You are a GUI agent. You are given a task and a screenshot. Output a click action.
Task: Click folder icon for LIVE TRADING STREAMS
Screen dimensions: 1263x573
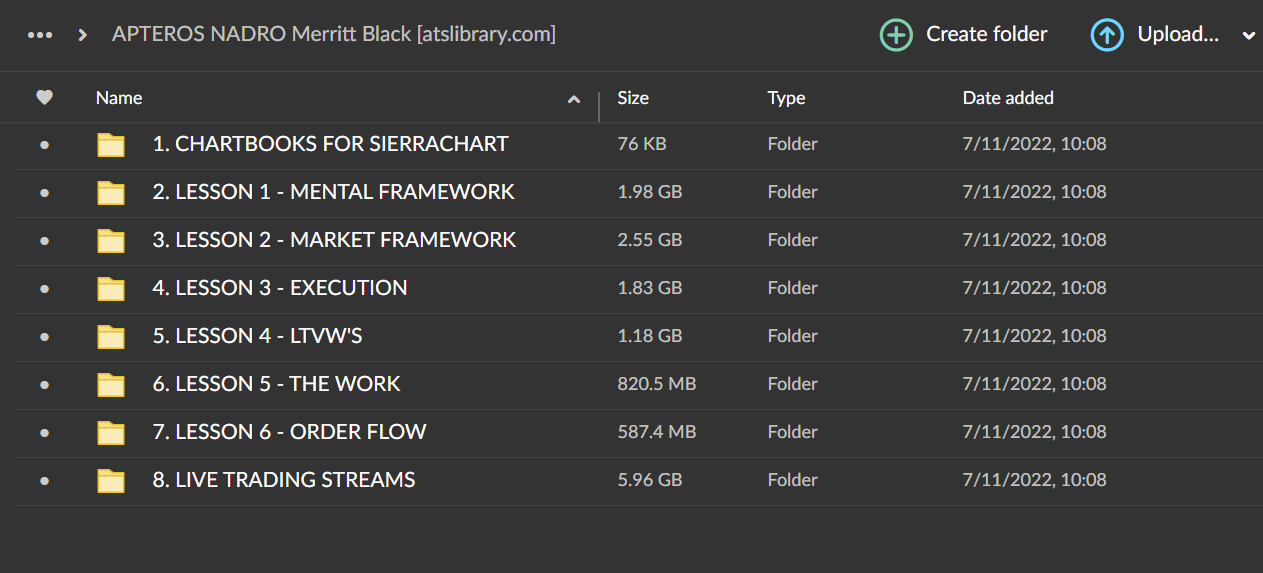pos(111,480)
